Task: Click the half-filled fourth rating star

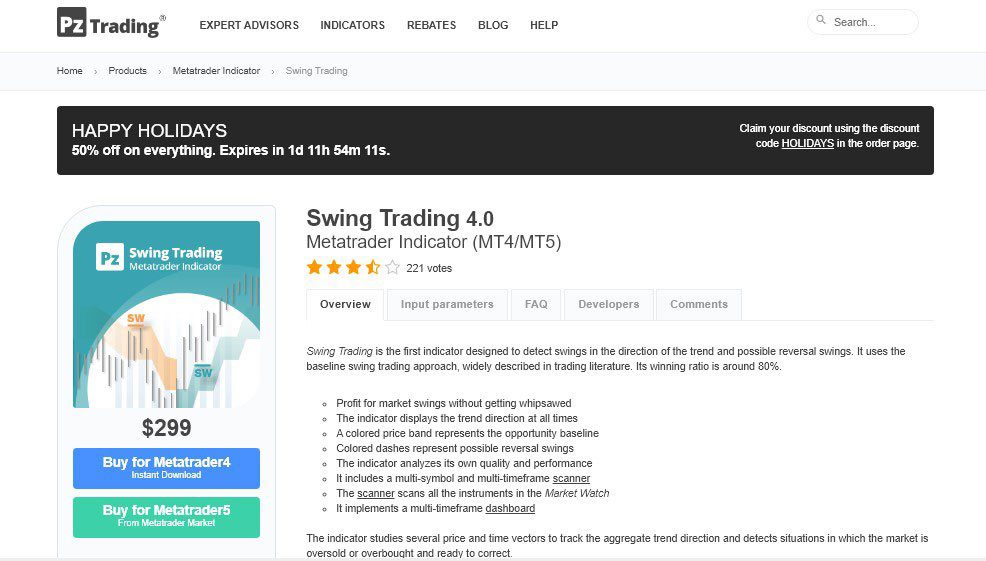Action: pyautogui.click(x=373, y=267)
